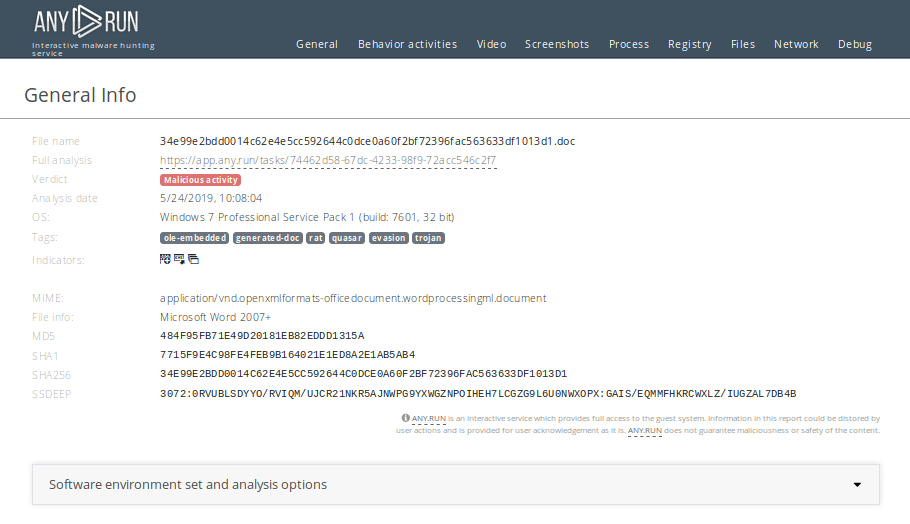This screenshot has height=524, width=910.
Task: Select the Network tab
Action: click(796, 44)
